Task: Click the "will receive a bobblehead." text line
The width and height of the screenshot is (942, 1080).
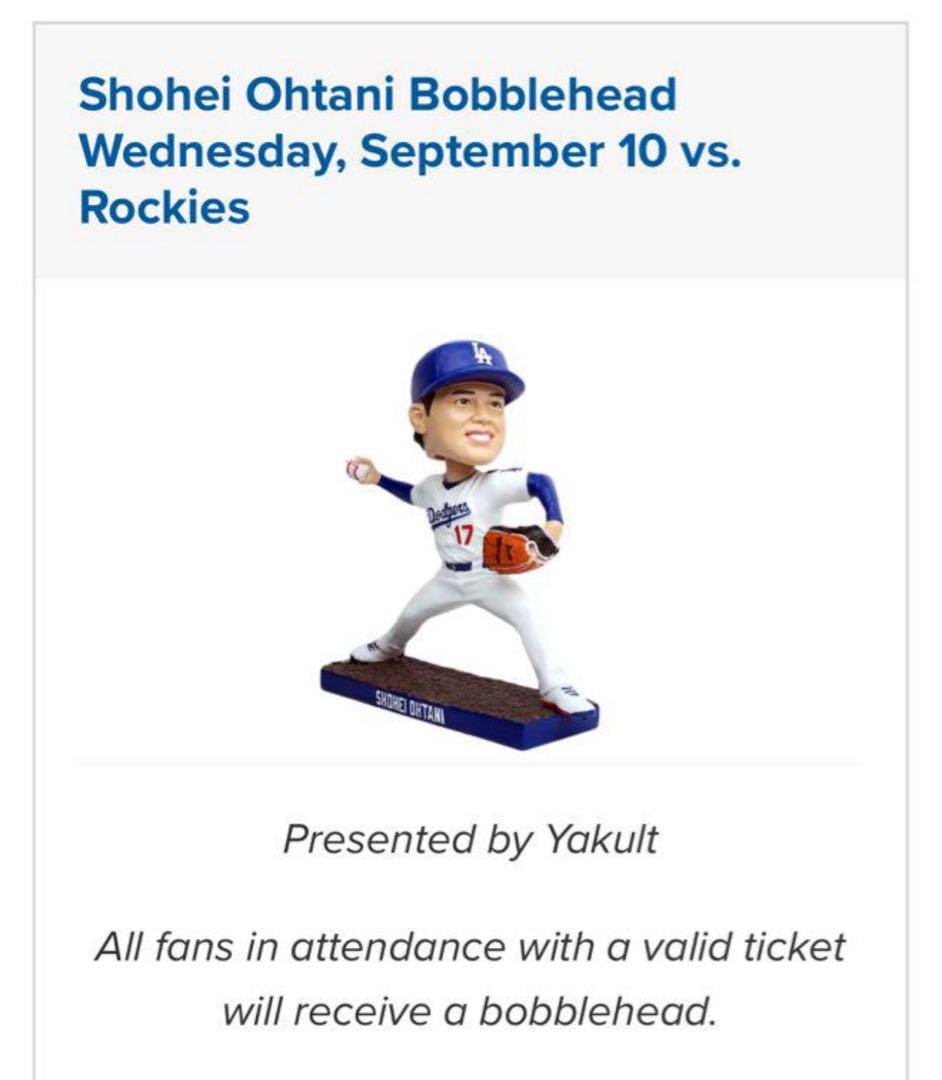Action: (x=470, y=1012)
